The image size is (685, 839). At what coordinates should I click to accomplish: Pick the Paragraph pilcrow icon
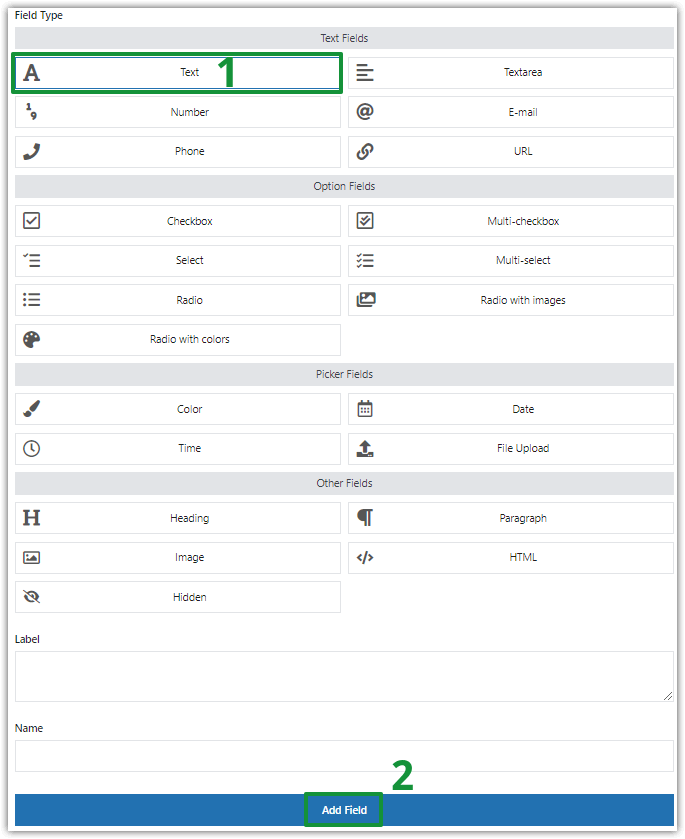(x=365, y=518)
